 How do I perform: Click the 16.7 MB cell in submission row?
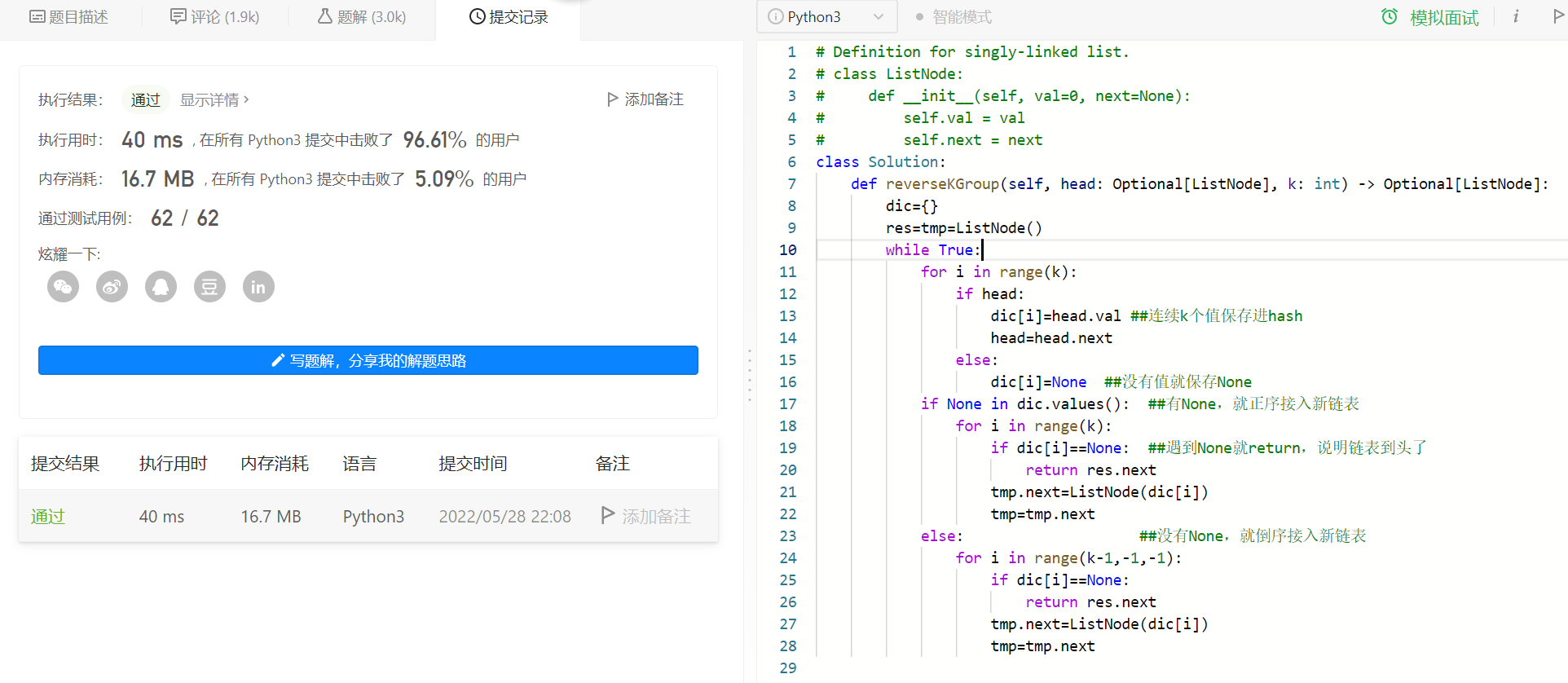pos(271,517)
